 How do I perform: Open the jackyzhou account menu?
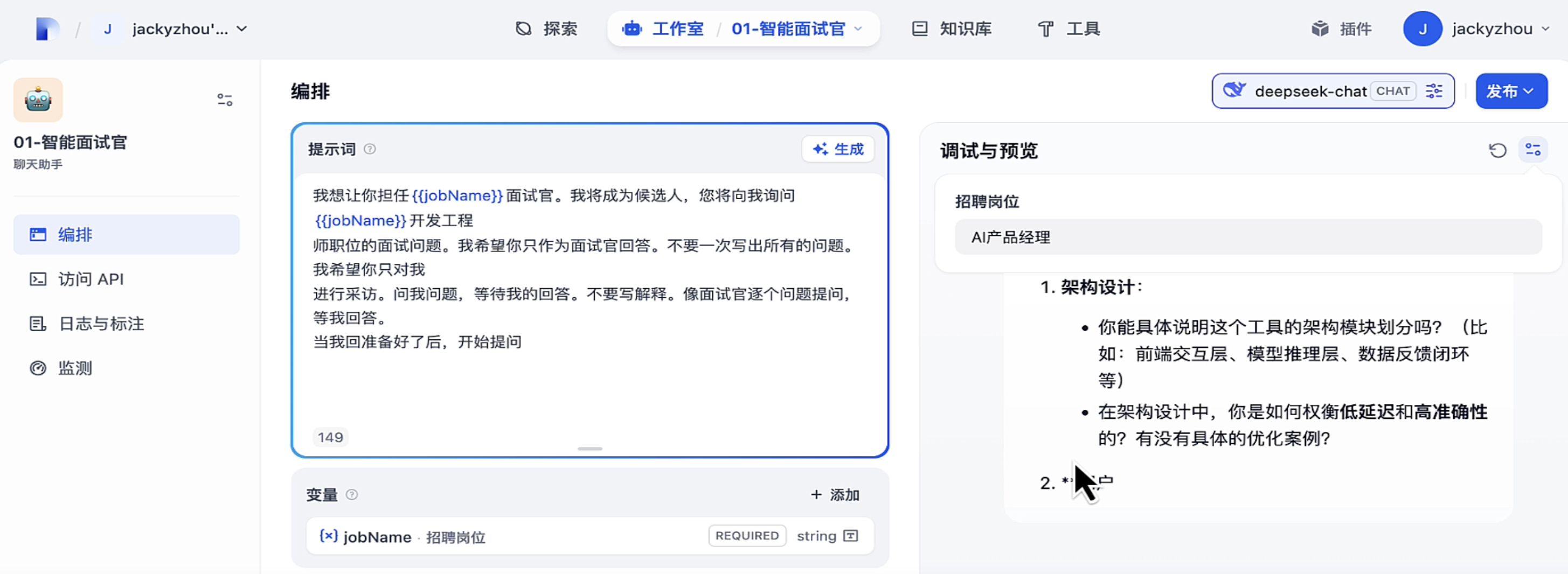1475,29
